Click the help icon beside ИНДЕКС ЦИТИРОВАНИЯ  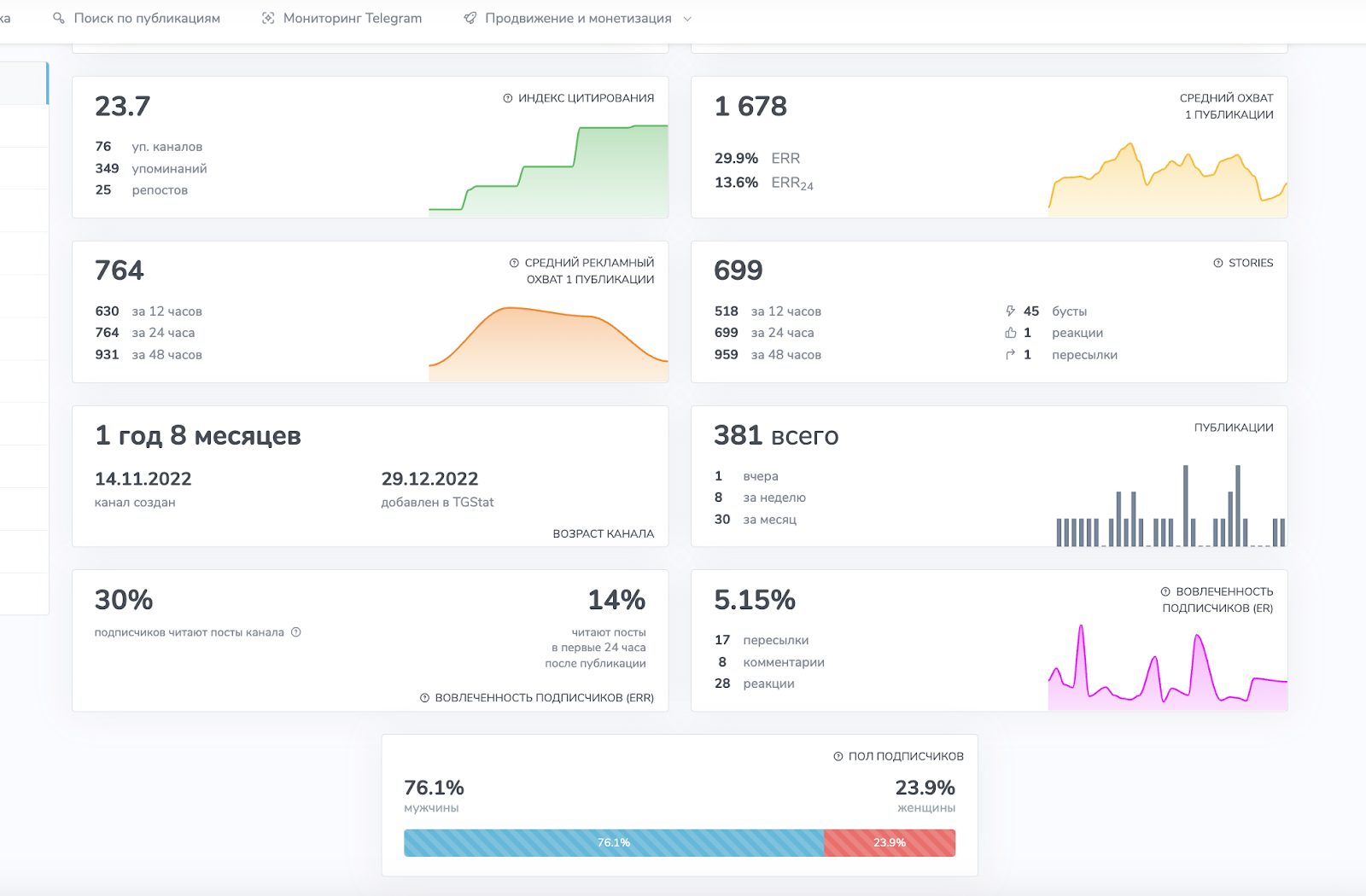click(x=508, y=98)
